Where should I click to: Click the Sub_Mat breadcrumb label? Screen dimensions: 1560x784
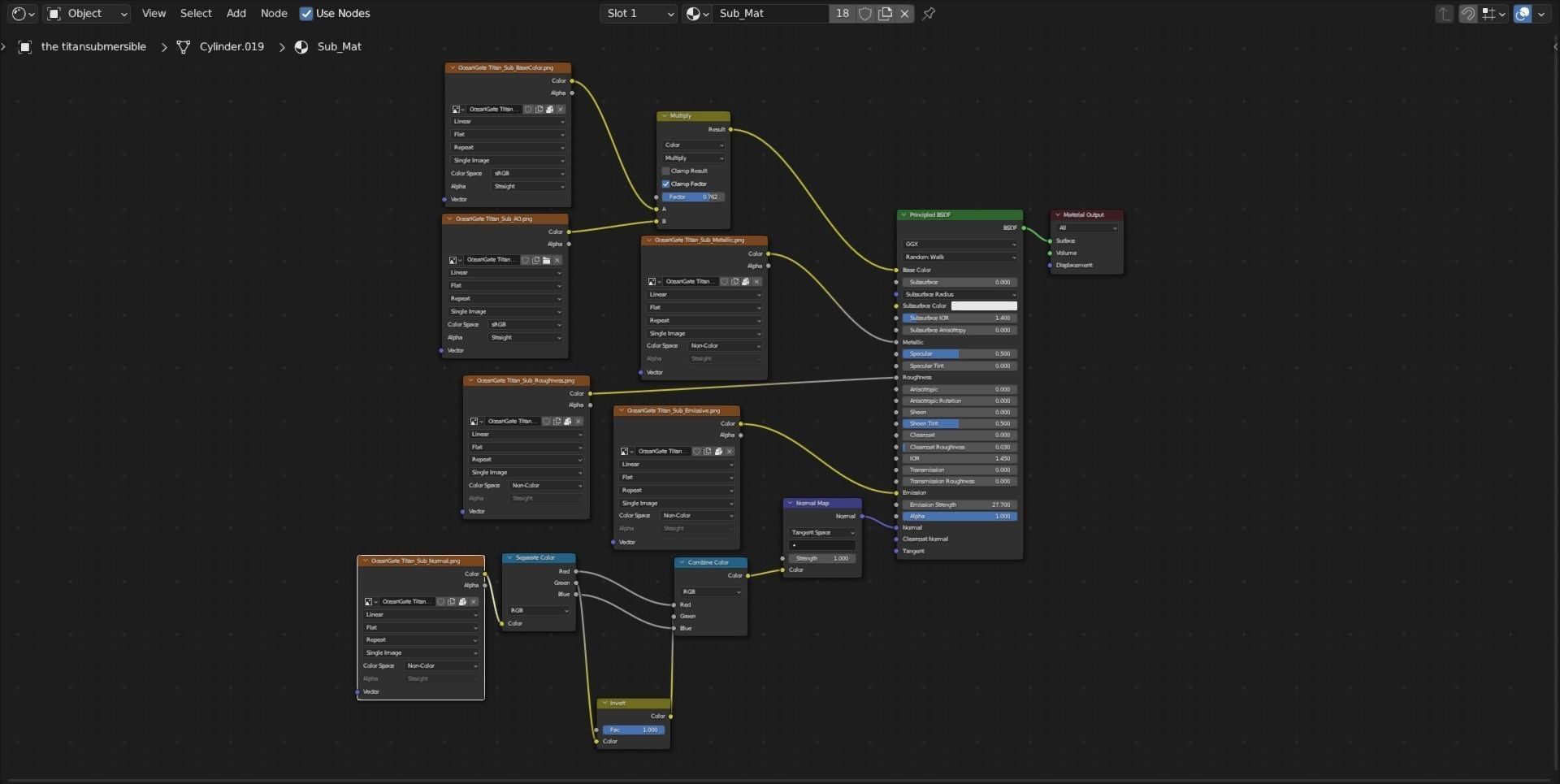coord(340,46)
